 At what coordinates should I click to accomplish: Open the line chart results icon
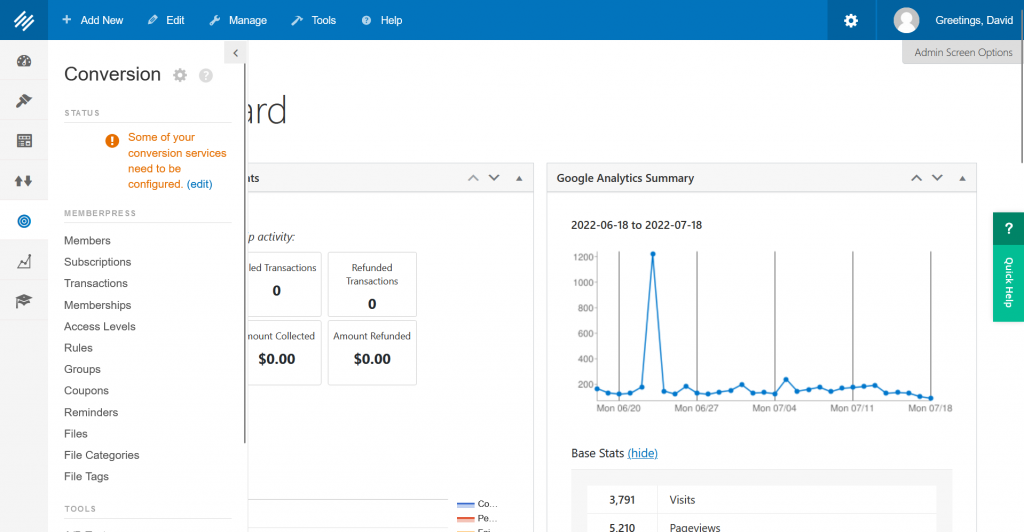[24, 261]
